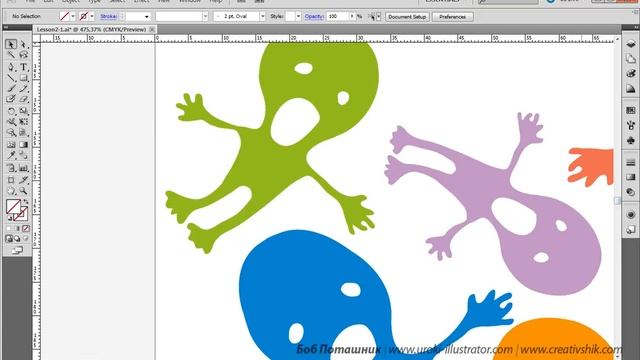Screen dimensions: 640x360
Task: Activate the Rotate tool
Action: [11, 111]
